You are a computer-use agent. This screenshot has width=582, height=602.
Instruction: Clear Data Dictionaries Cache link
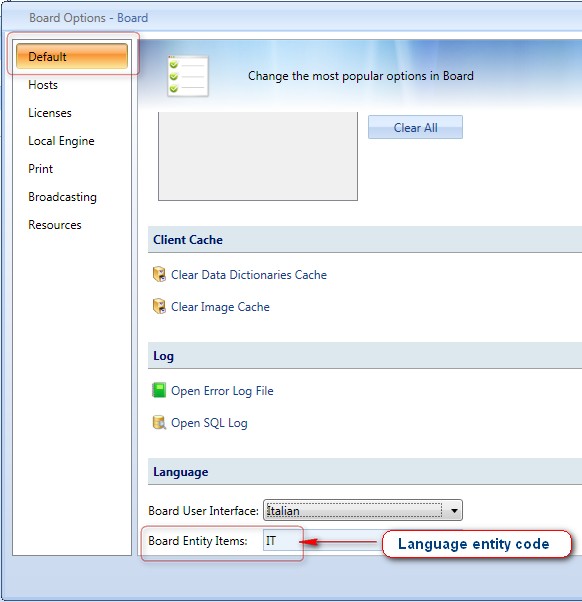pyautogui.click(x=249, y=275)
